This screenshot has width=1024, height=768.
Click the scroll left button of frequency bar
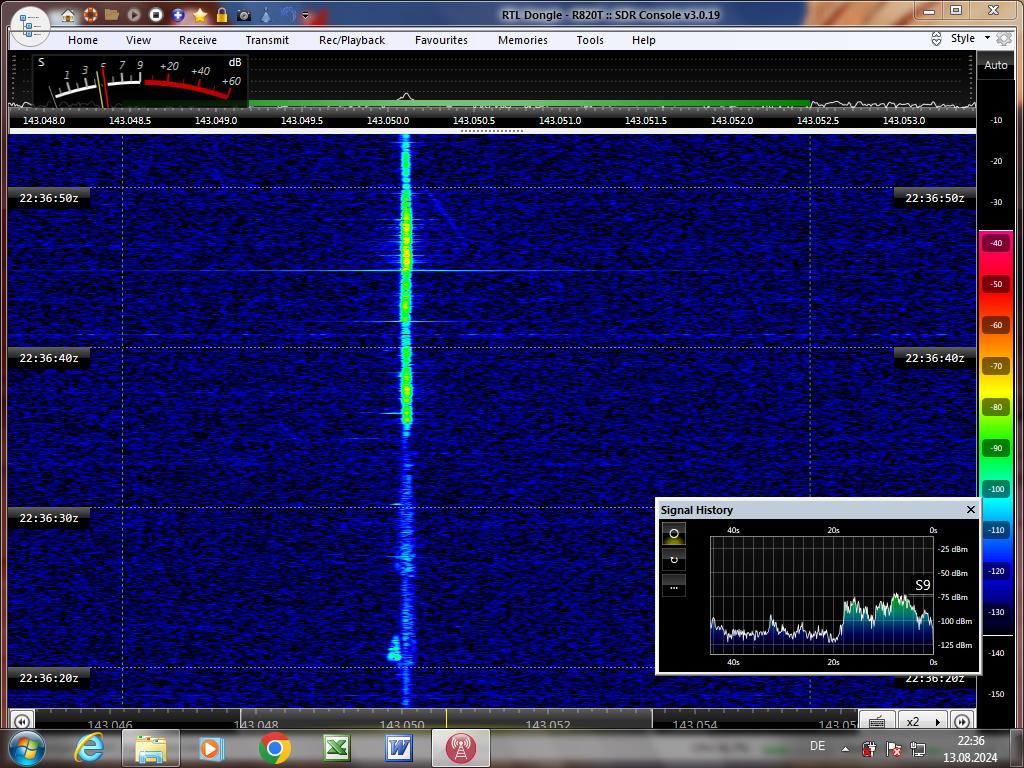[x=22, y=721]
